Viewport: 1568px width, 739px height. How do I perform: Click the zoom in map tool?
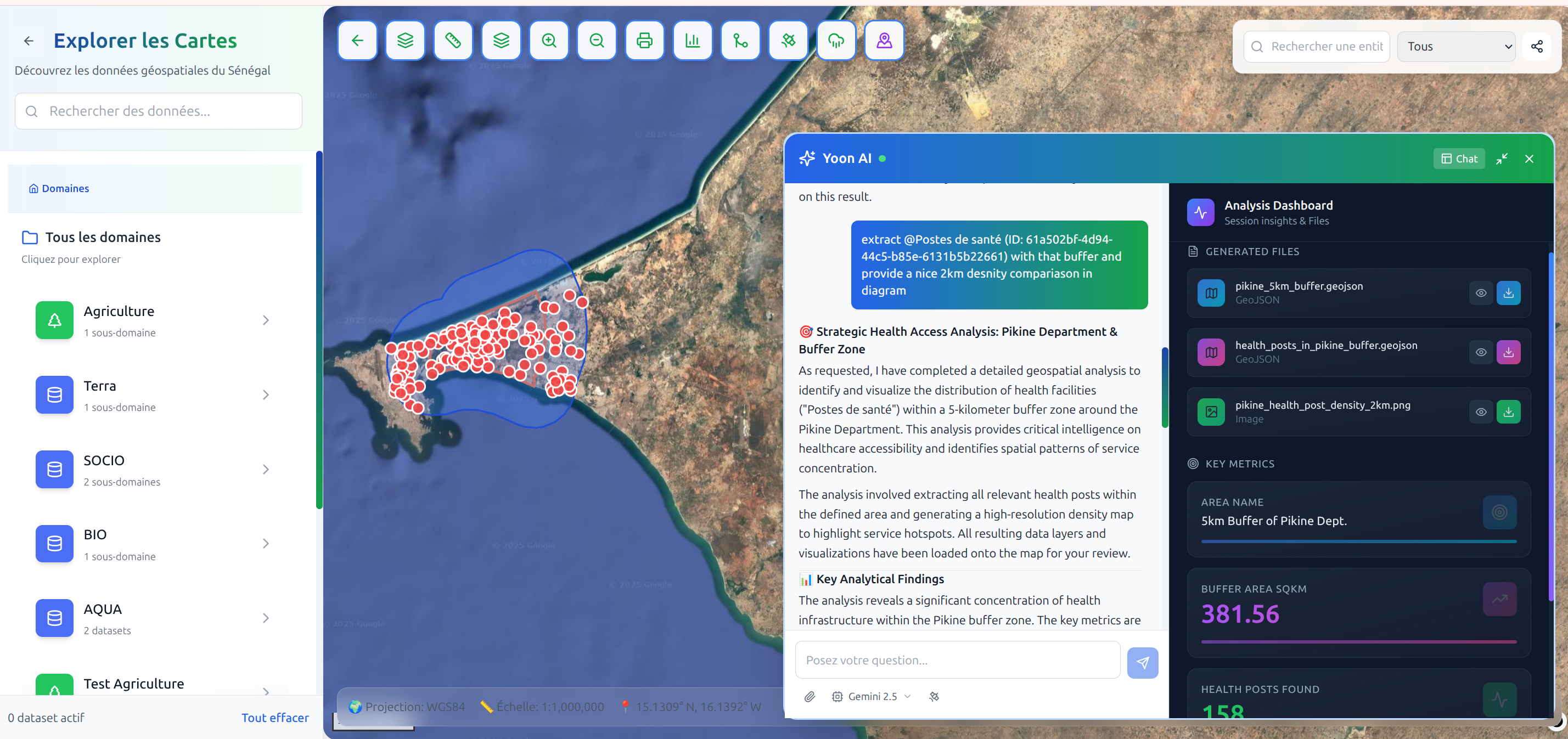pos(548,41)
